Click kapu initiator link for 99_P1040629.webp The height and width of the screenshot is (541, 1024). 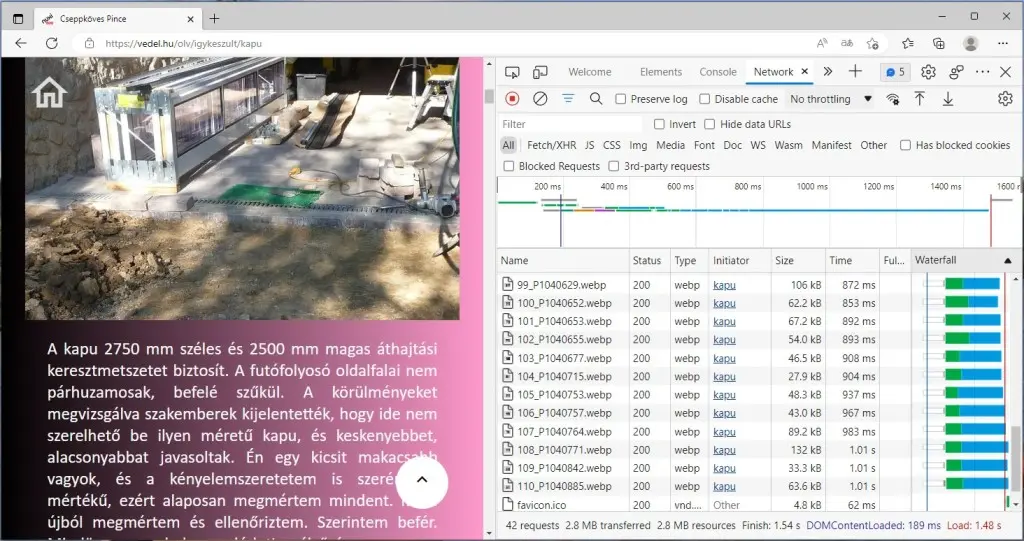click(723, 285)
